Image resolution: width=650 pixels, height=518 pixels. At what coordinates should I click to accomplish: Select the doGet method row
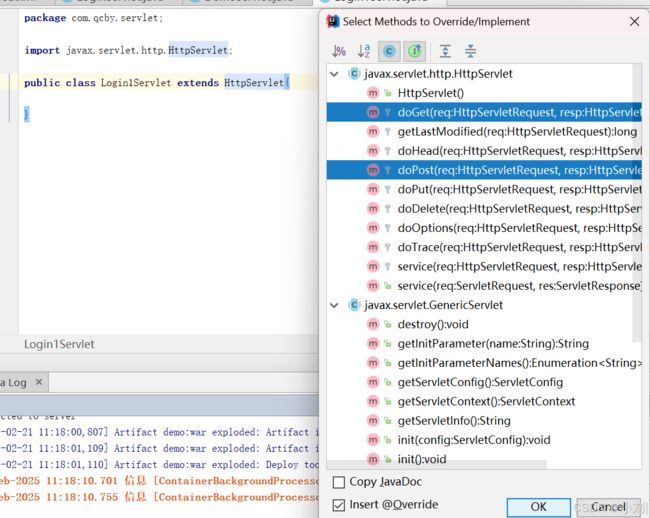pos(484,112)
